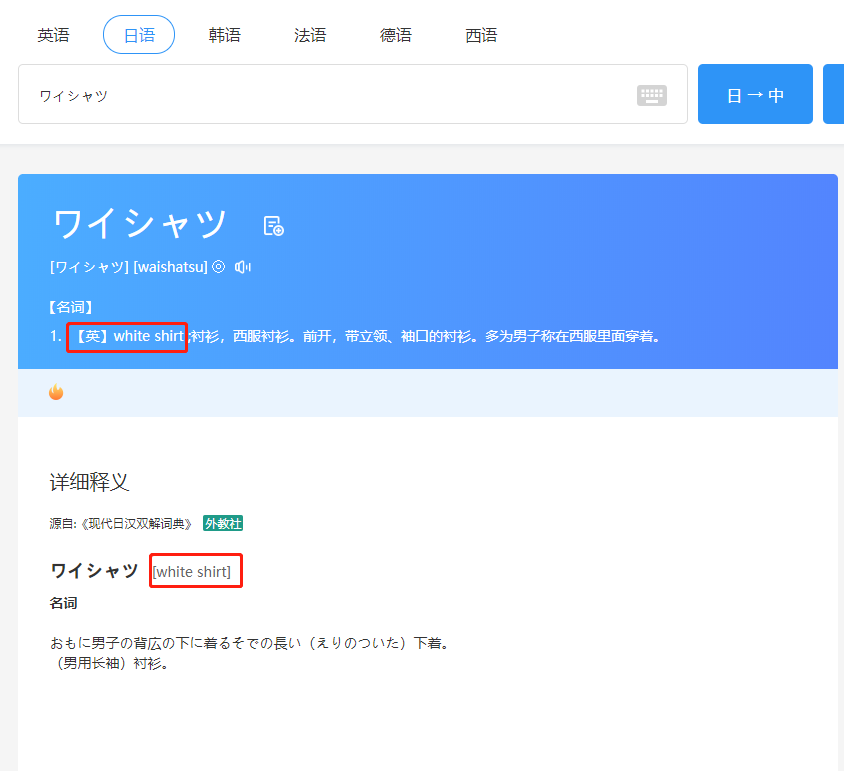The image size is (844, 771).
Task: Select the 西语 tab
Action: point(481,35)
